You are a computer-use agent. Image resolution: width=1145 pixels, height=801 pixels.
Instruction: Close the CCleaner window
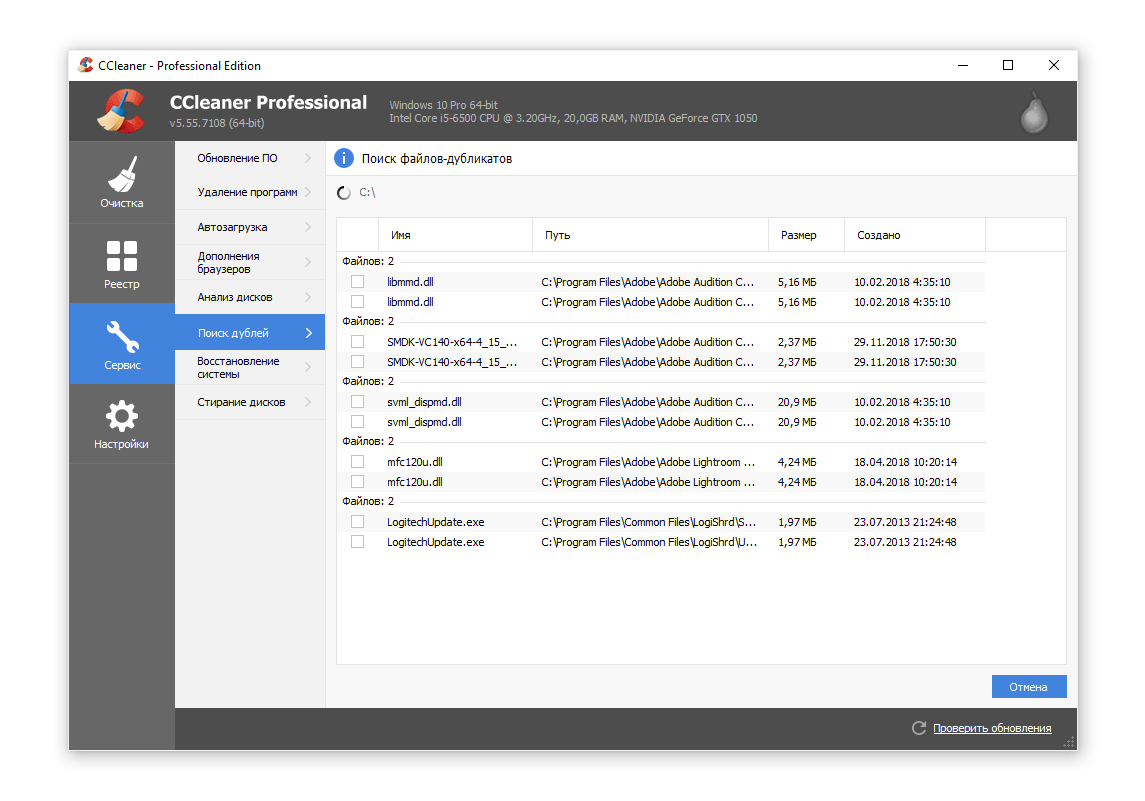tap(1054, 66)
